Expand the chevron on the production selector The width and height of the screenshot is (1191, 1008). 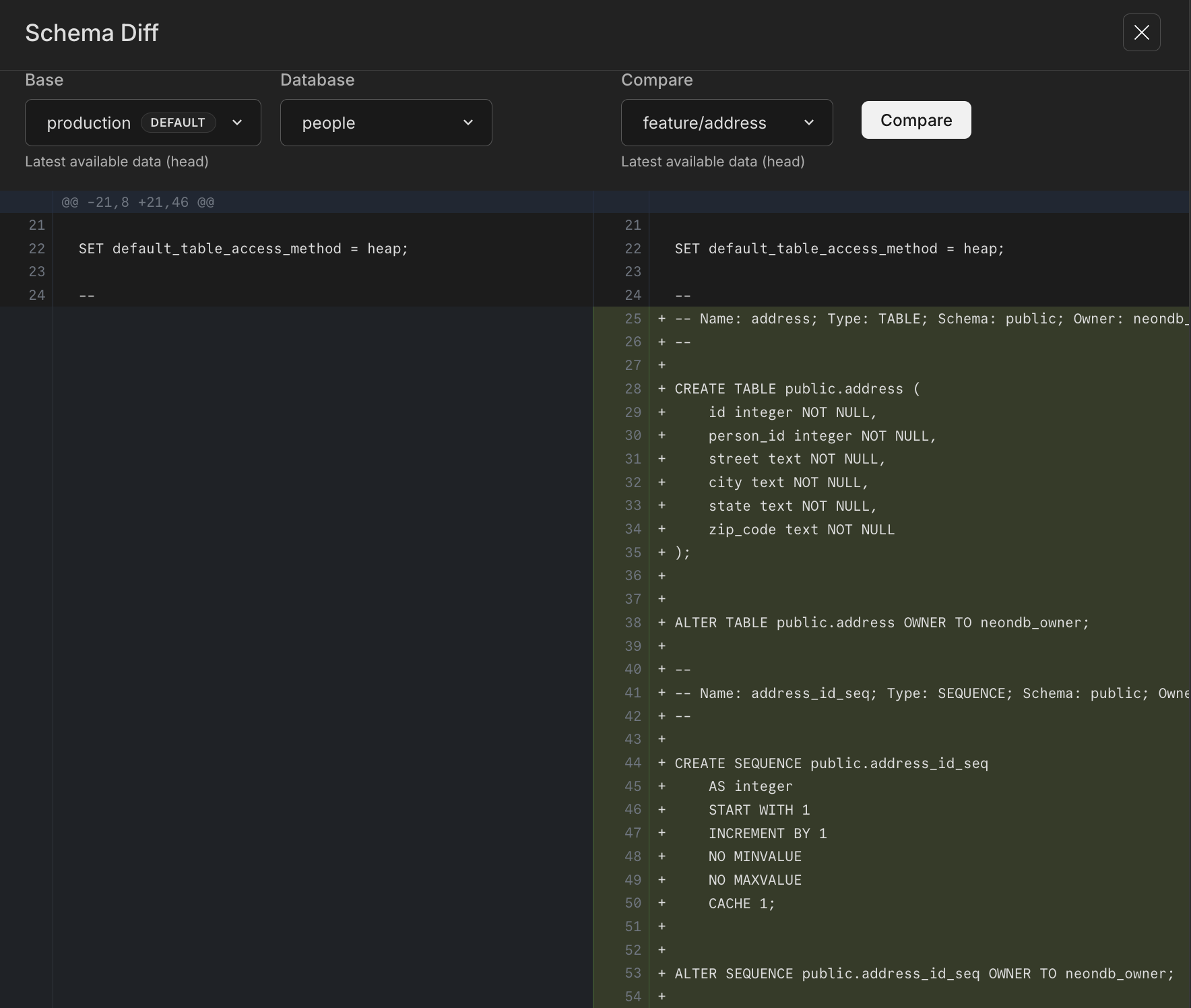(236, 123)
